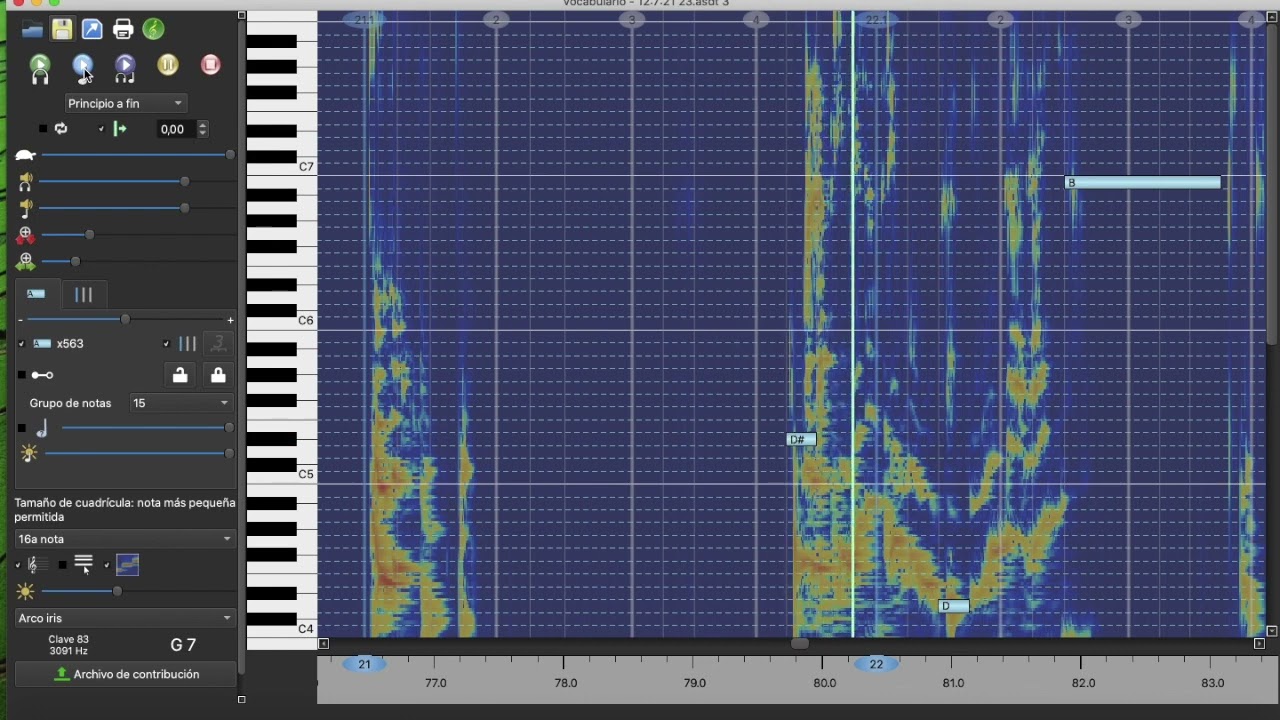This screenshot has height=720, width=1280.
Task: Click the export arrow icon
Action: coord(92,29)
